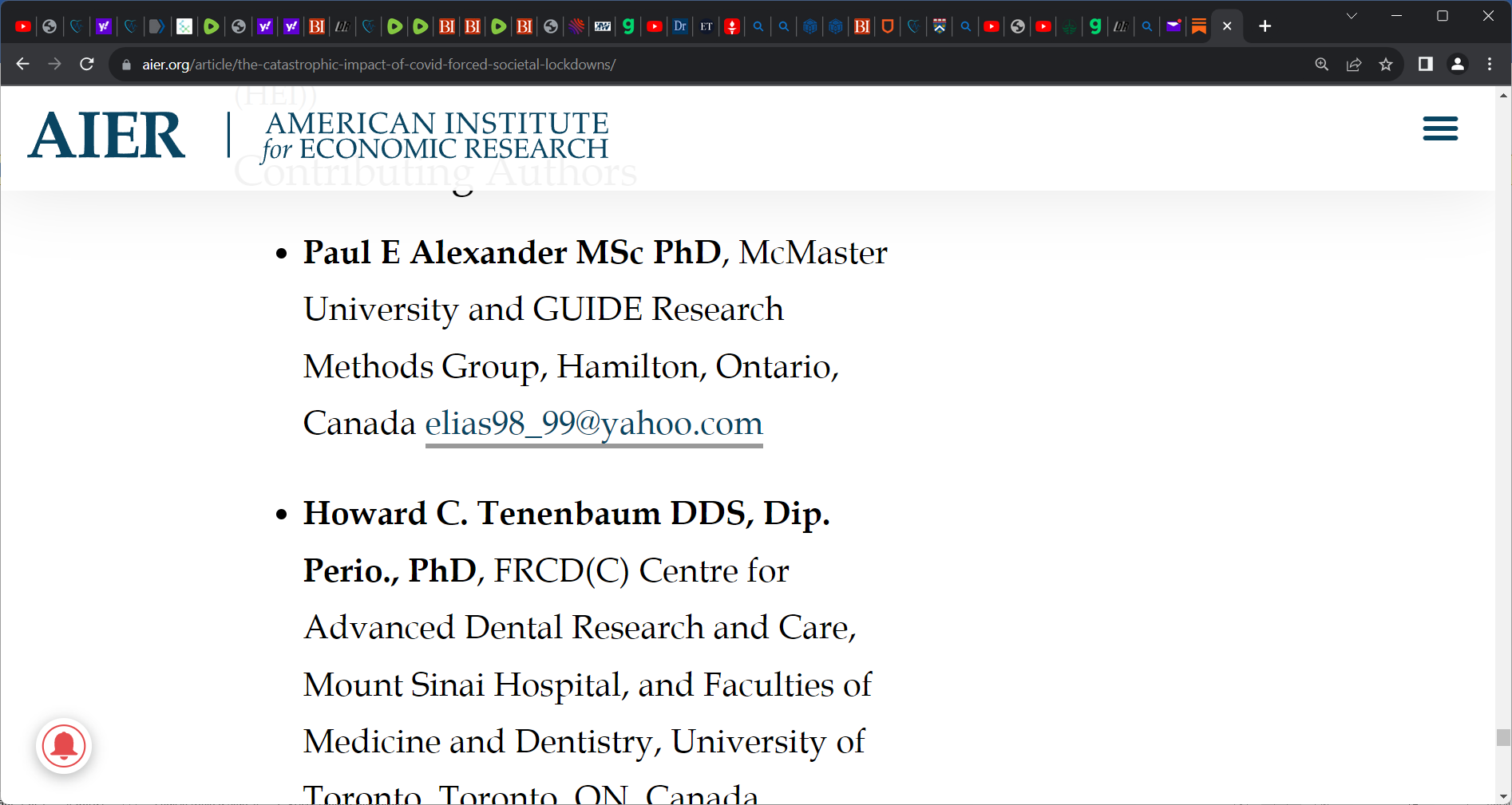This screenshot has height=805, width=1512.
Task: Open the AIER hamburger navigation menu
Action: pos(1440,128)
